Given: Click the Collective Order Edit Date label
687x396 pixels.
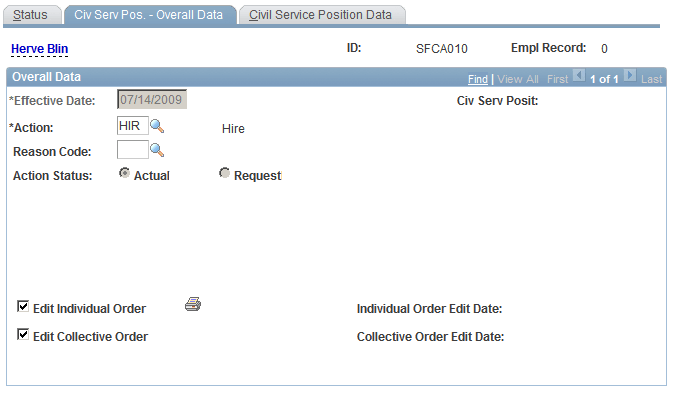Looking at the screenshot, I should [x=430, y=337].
